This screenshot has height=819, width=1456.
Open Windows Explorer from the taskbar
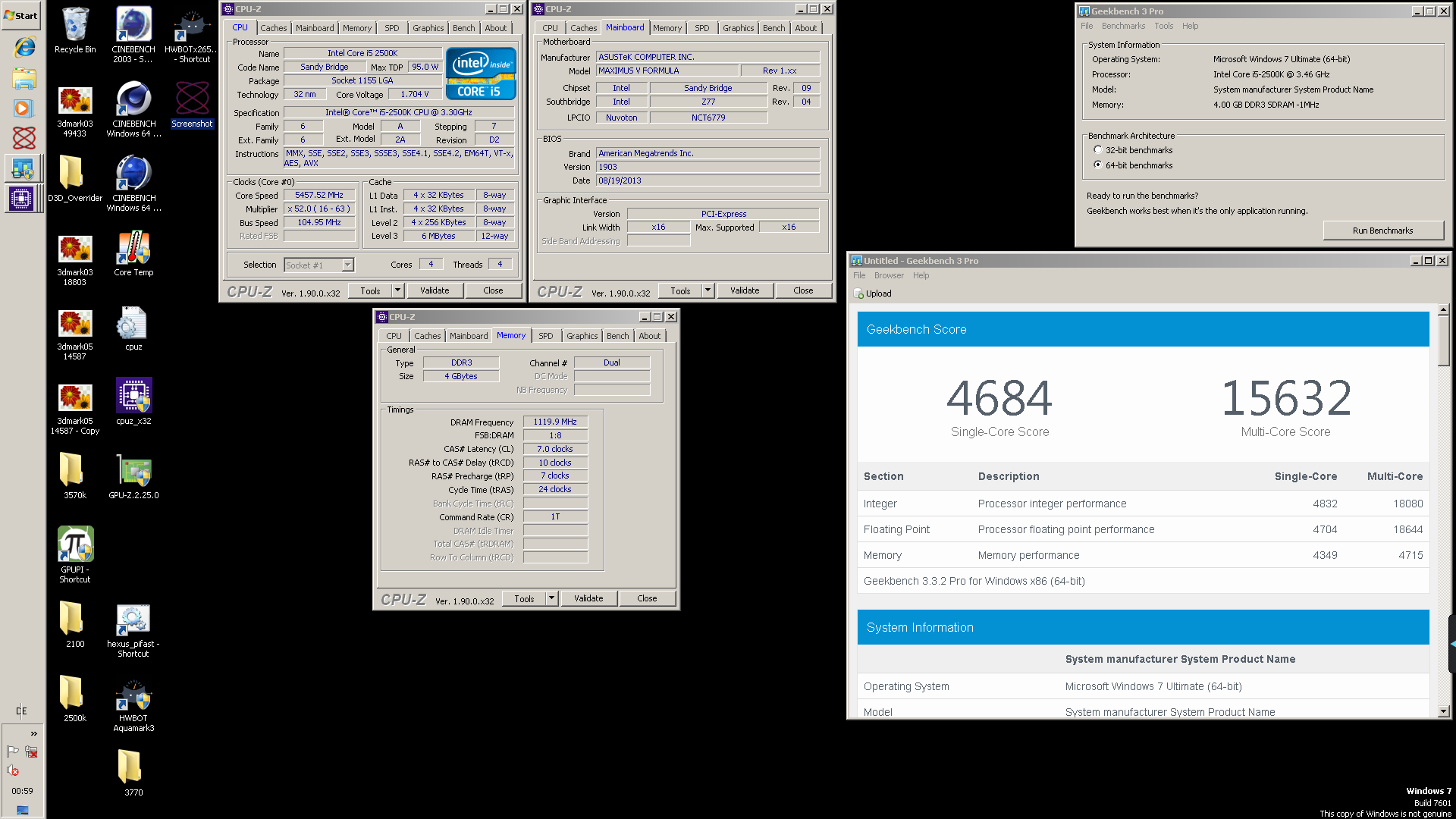[24, 78]
